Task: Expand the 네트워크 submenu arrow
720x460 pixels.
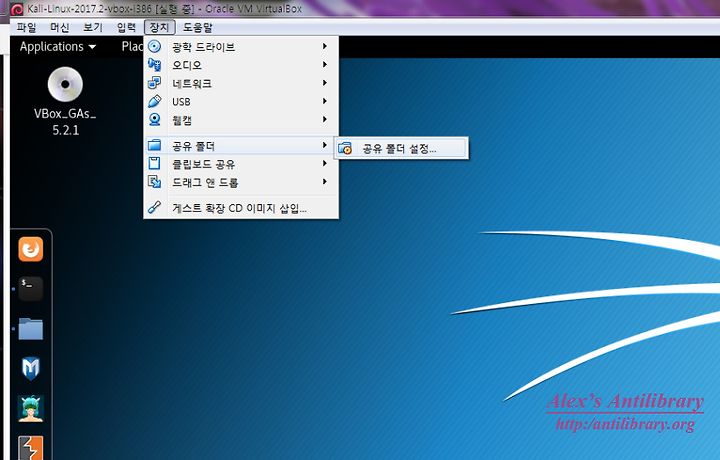Action: (325, 83)
